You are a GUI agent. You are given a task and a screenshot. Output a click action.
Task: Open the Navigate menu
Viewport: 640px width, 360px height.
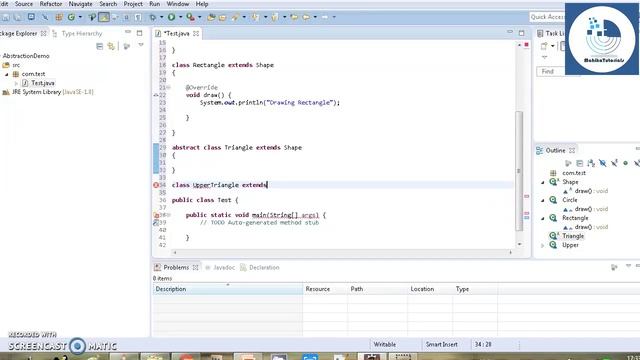pos(80,4)
